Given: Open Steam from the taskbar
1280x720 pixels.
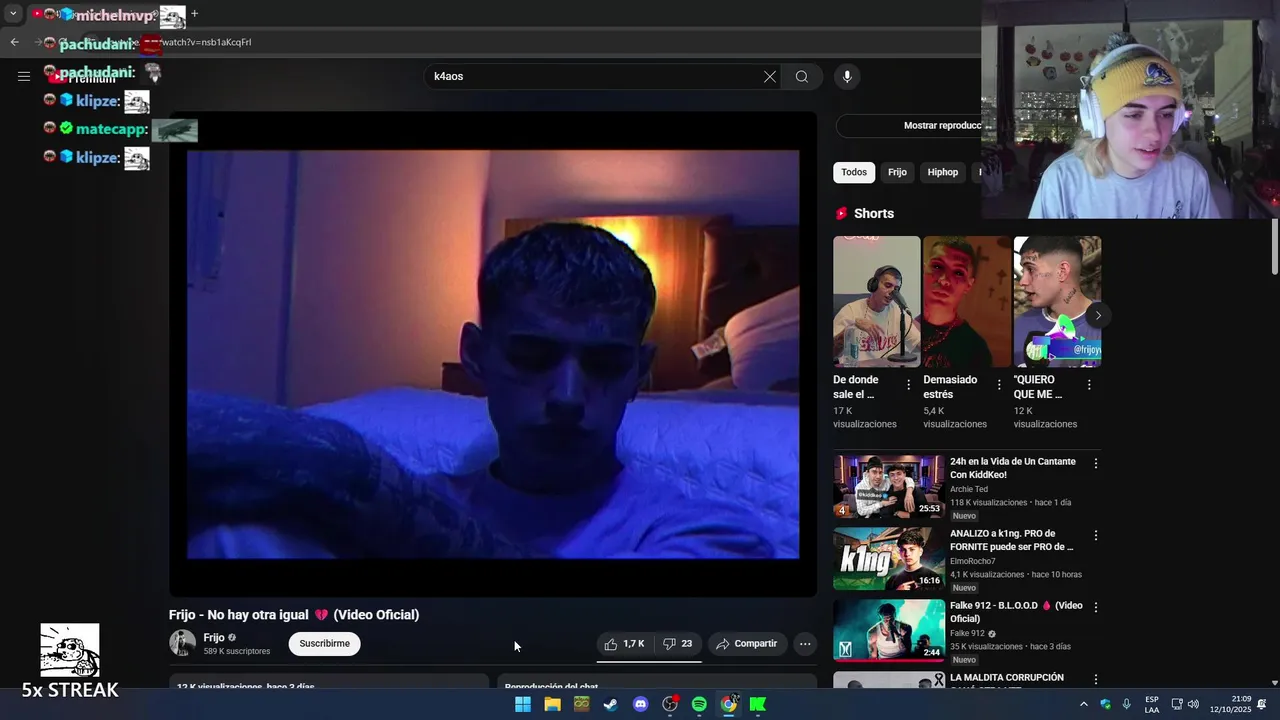Looking at the screenshot, I should point(611,704).
